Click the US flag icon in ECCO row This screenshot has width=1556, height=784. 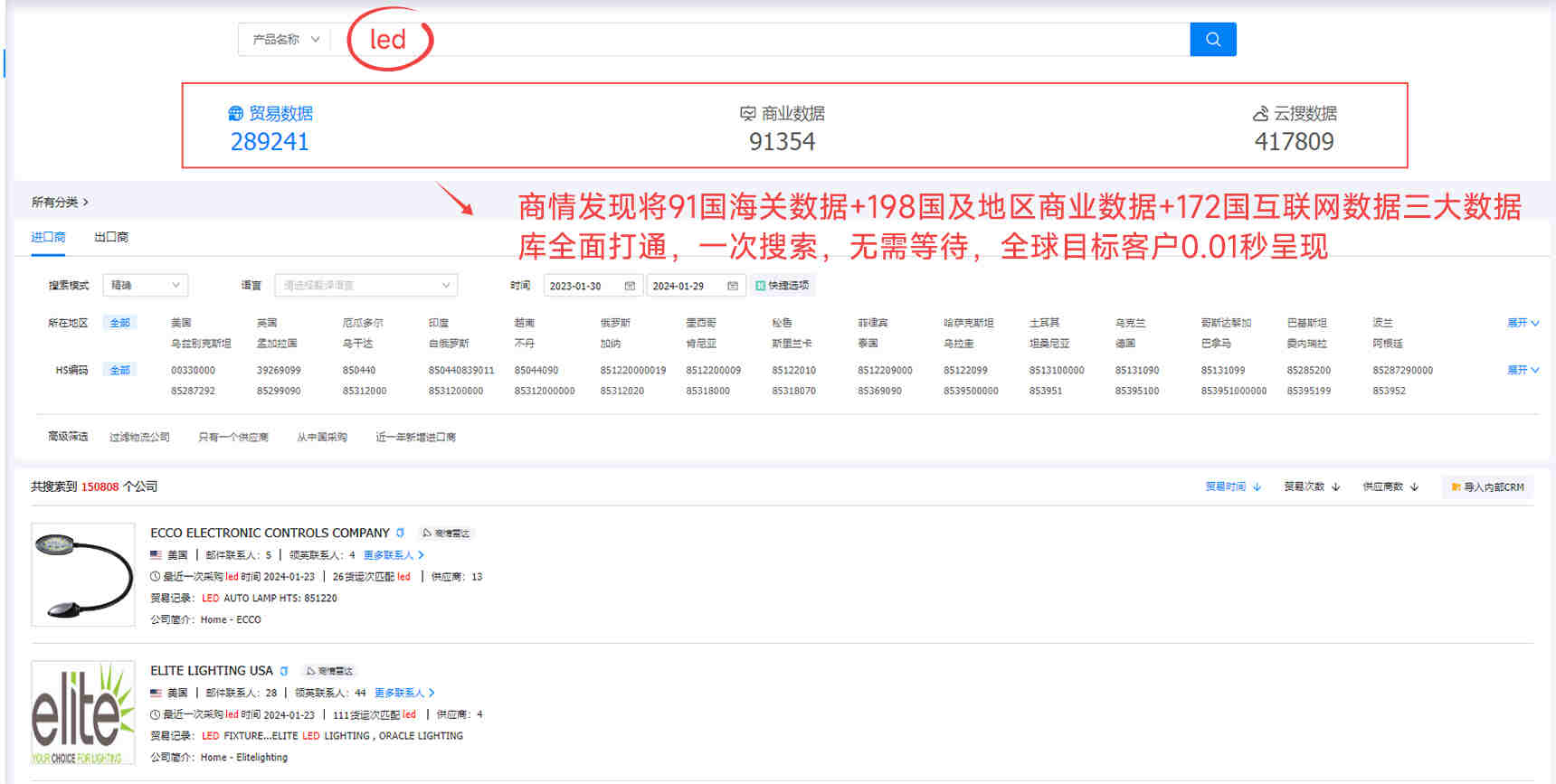157,555
